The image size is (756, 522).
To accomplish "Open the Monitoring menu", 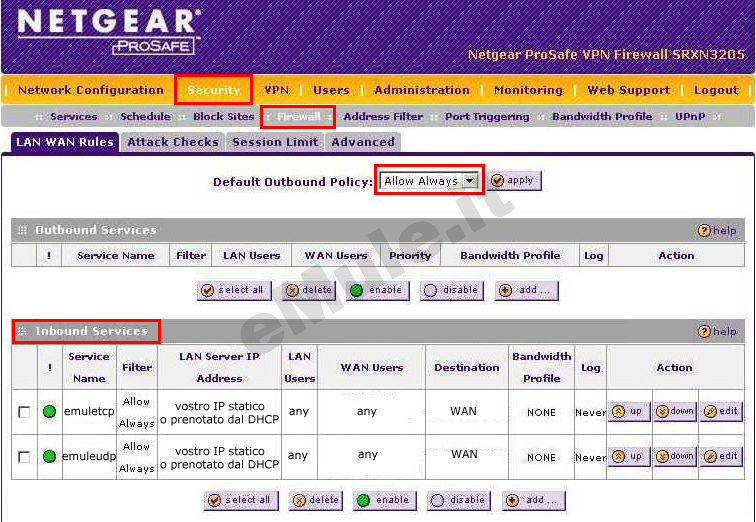I will click(x=528, y=90).
